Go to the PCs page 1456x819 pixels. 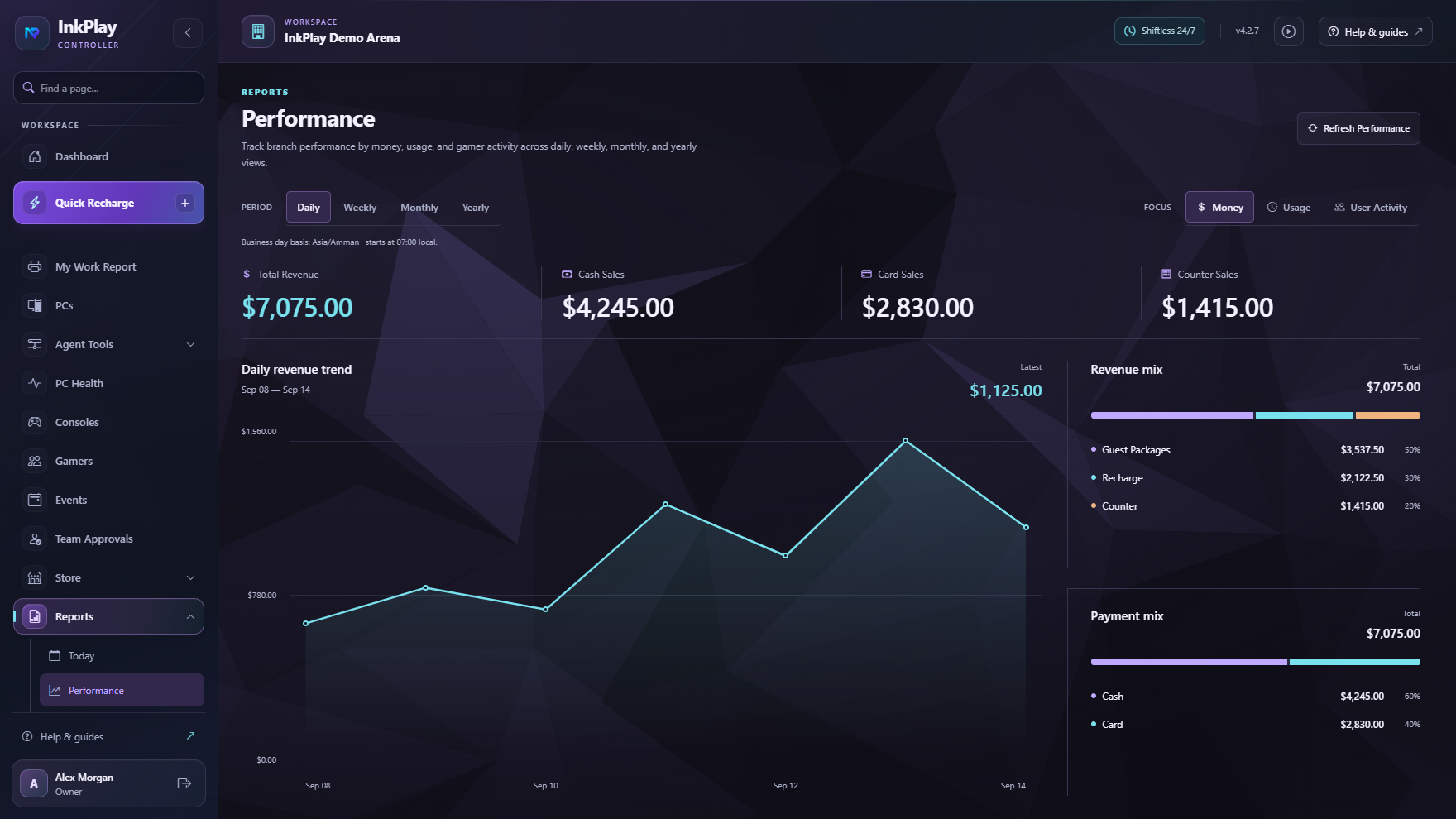coord(108,305)
